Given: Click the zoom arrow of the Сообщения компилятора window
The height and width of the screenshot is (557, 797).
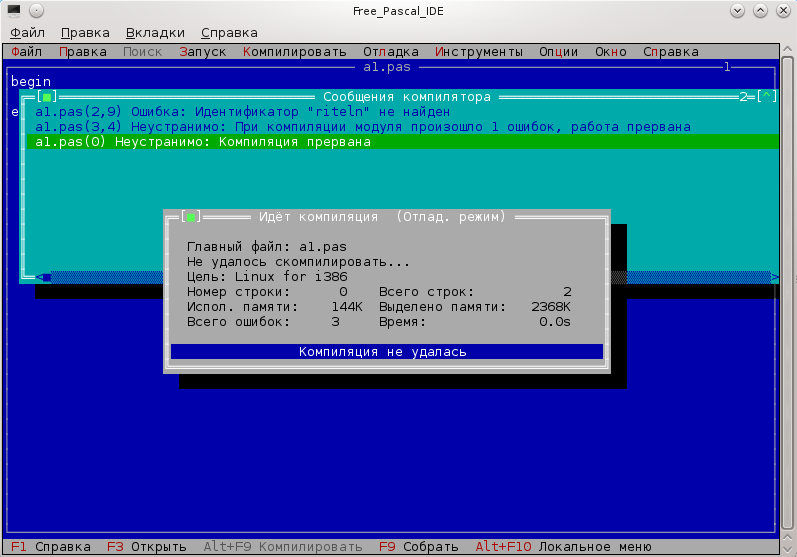Looking at the screenshot, I should (x=766, y=97).
